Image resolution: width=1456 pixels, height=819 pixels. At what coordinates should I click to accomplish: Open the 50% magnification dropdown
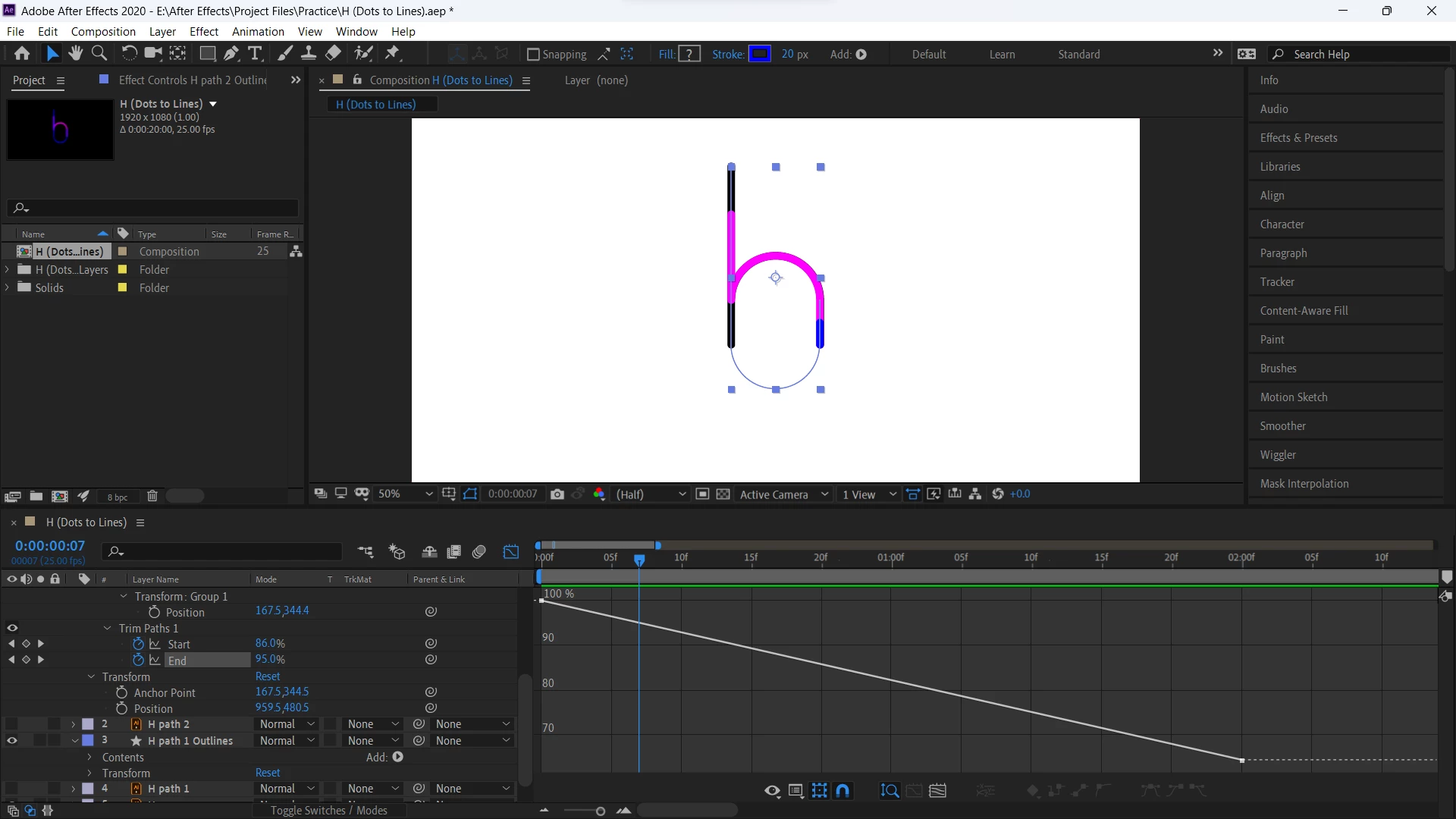click(x=406, y=494)
